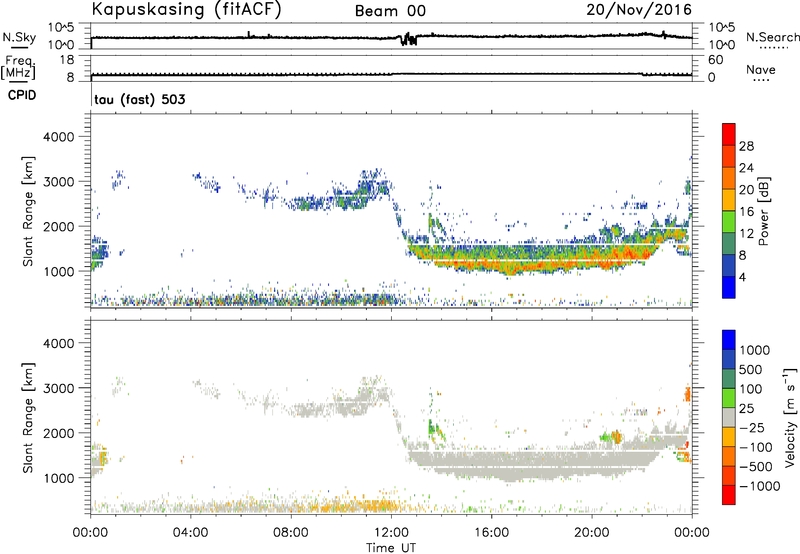Click the gray band of velocity colorbar
The image size is (800, 554).
tap(729, 418)
